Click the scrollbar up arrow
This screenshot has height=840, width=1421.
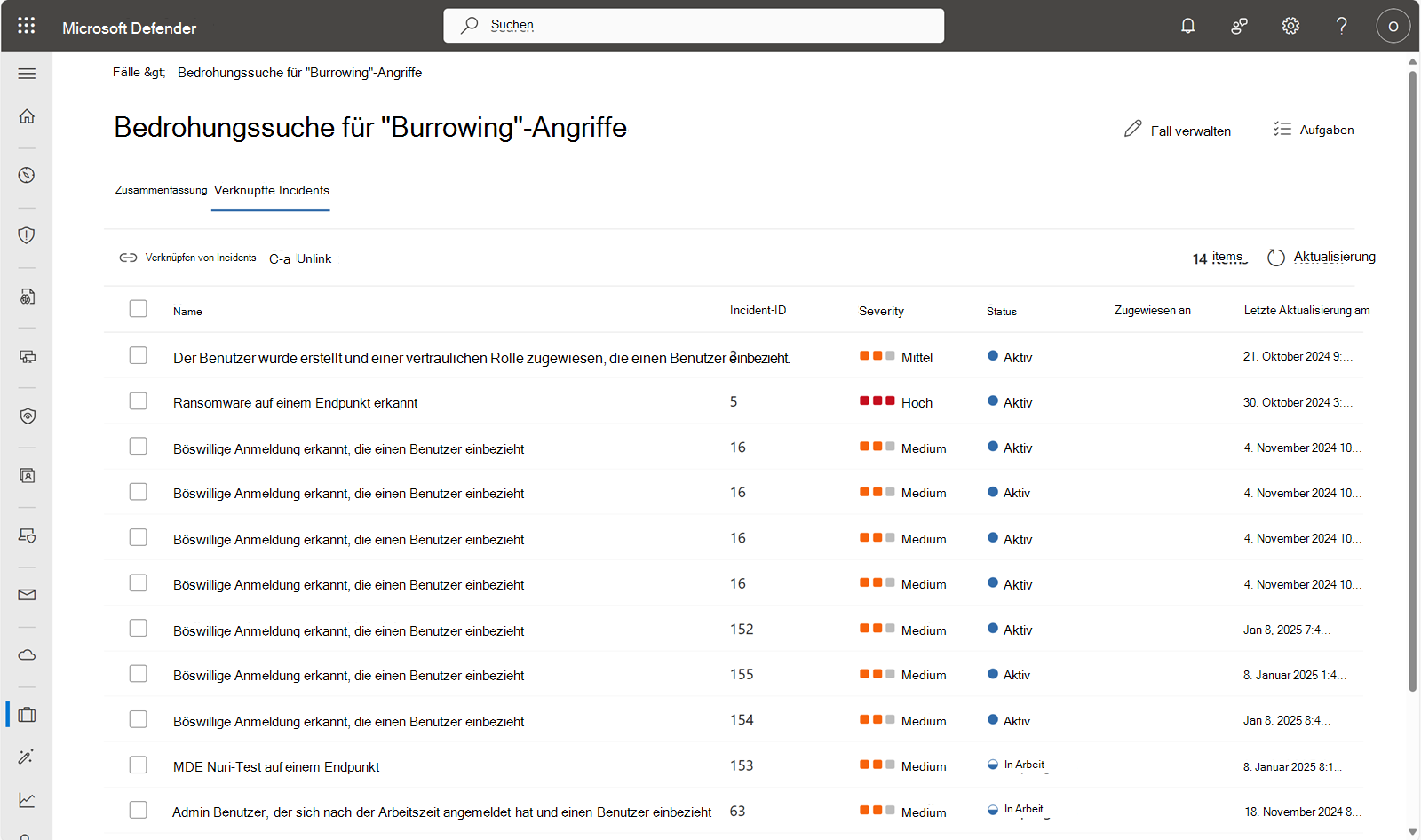coord(1412,62)
